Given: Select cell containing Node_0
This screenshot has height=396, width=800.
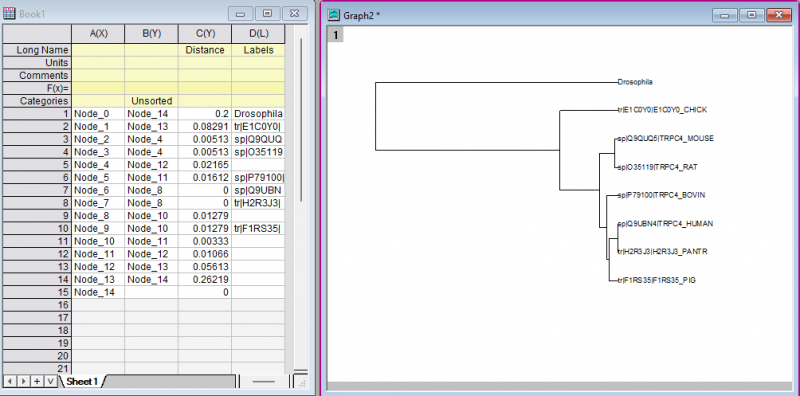Looking at the screenshot, I should pyautogui.click(x=98, y=114).
